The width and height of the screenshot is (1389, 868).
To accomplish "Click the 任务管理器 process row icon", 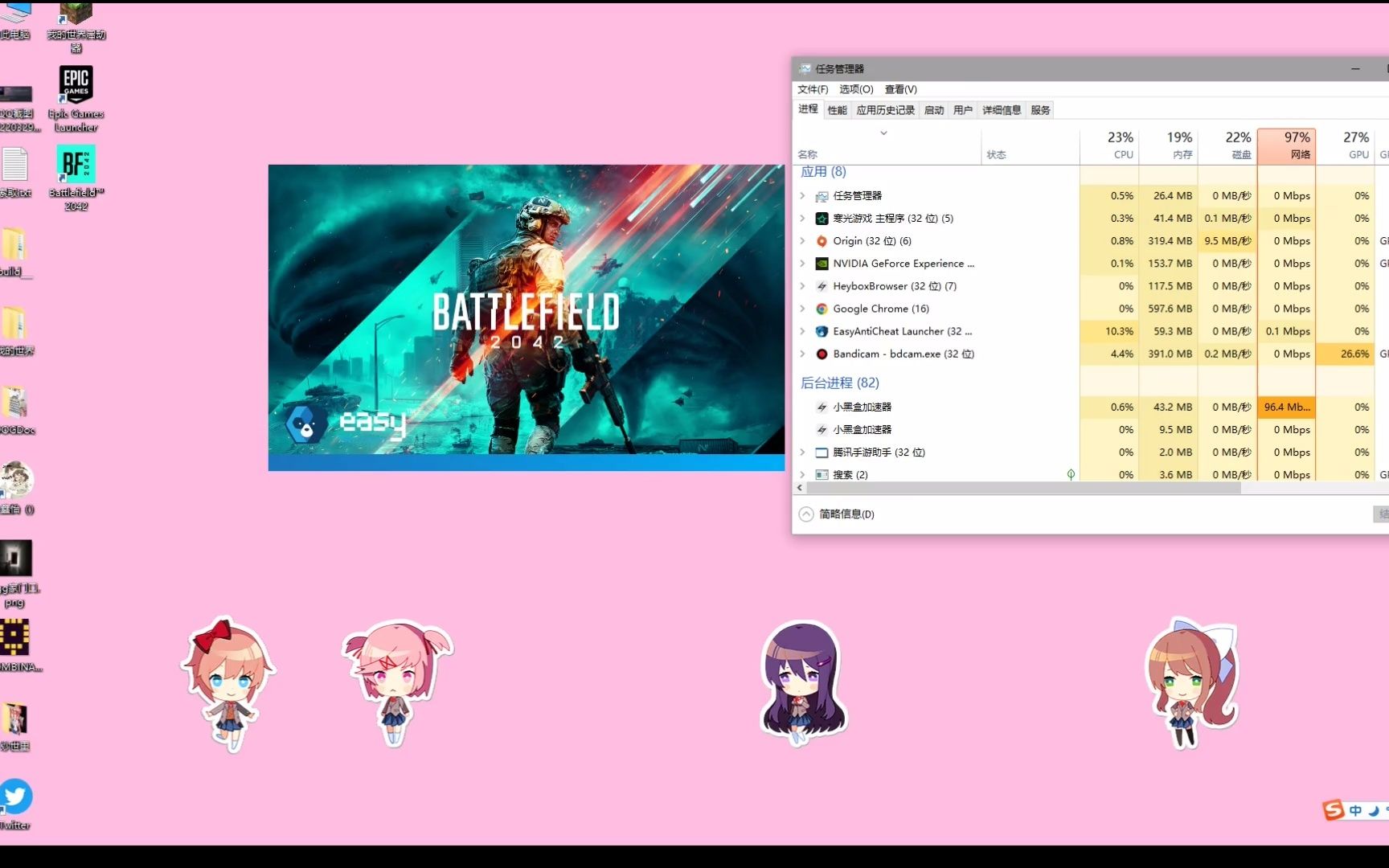I will (x=822, y=196).
